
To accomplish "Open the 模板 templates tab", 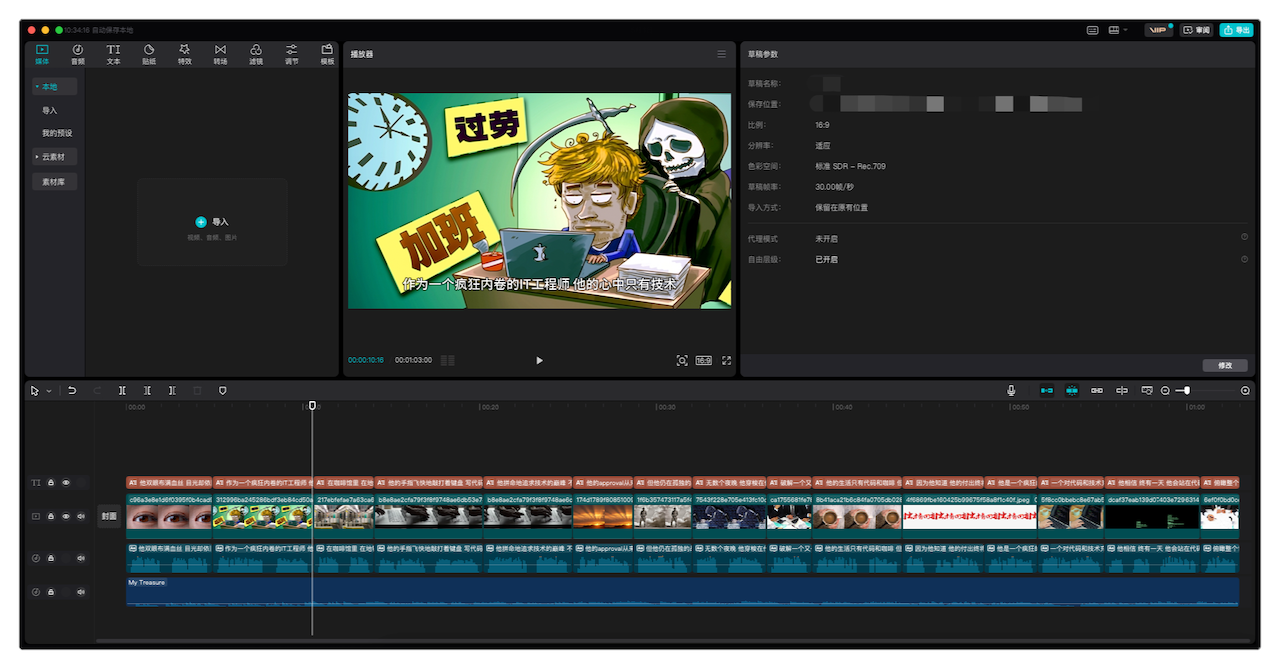I will click(327, 54).
